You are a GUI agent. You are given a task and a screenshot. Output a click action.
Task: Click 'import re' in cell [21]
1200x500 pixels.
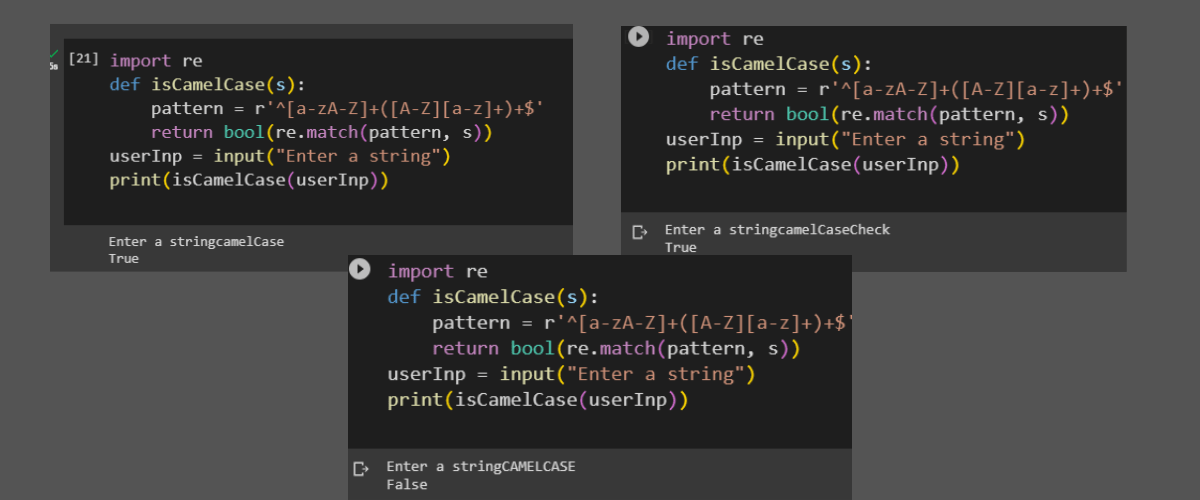[156, 60]
